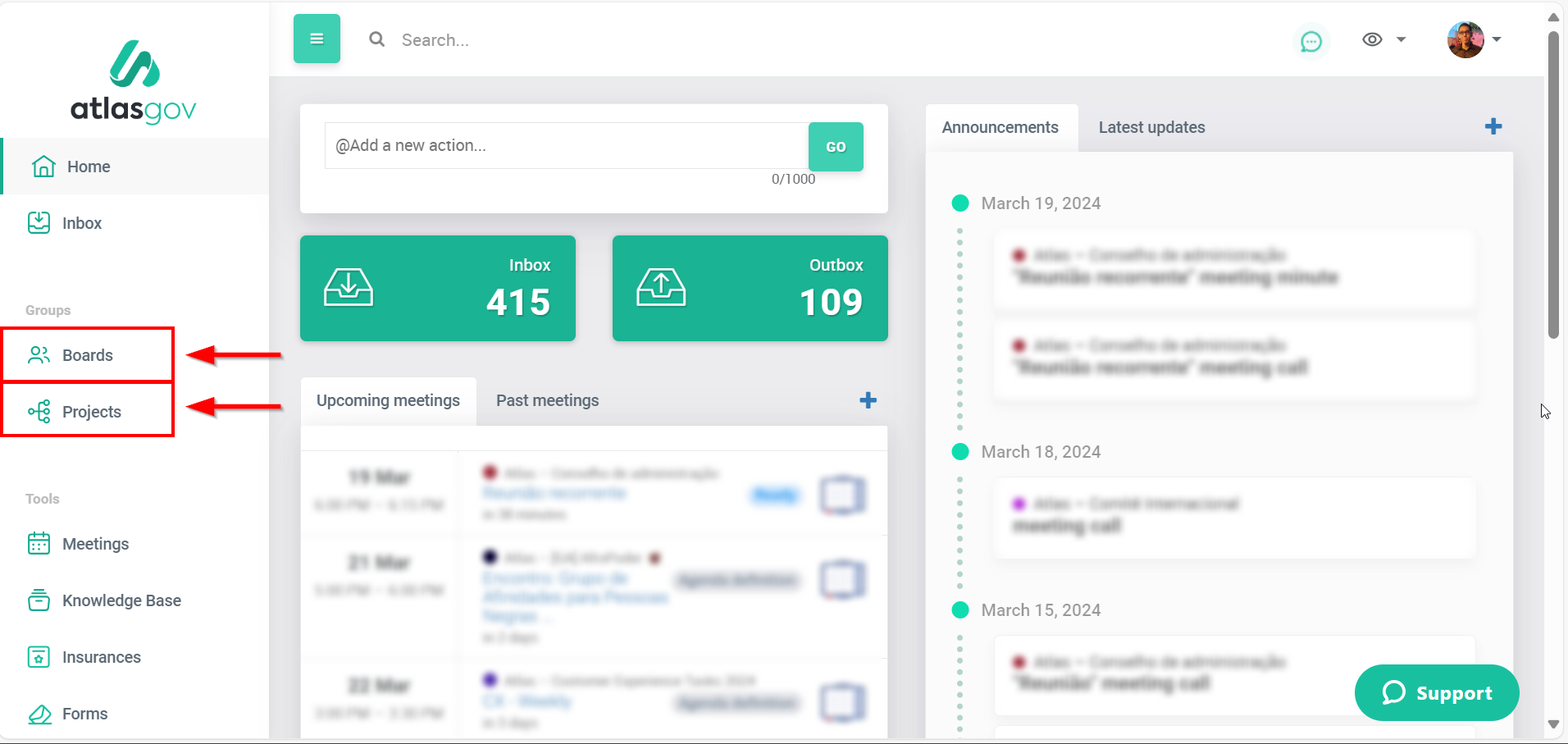Expand the dropdown arrow beside eye icon
Image resolution: width=1568 pixels, height=744 pixels.
[1401, 39]
